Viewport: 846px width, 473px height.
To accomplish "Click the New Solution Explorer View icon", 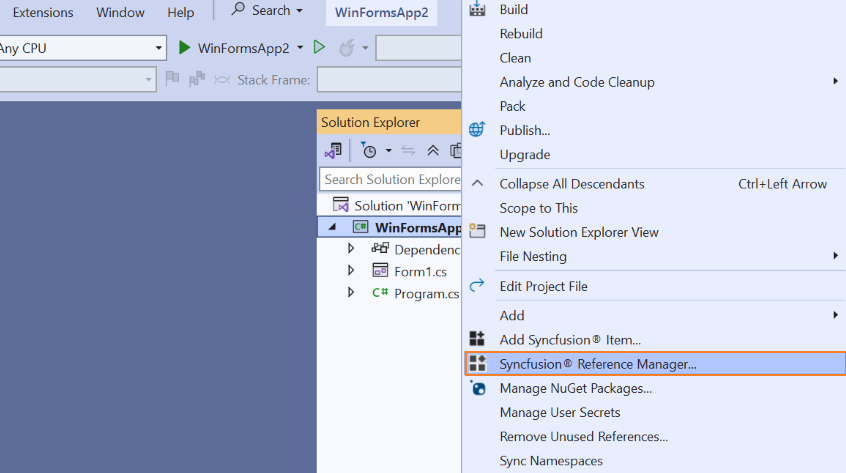I will click(477, 231).
